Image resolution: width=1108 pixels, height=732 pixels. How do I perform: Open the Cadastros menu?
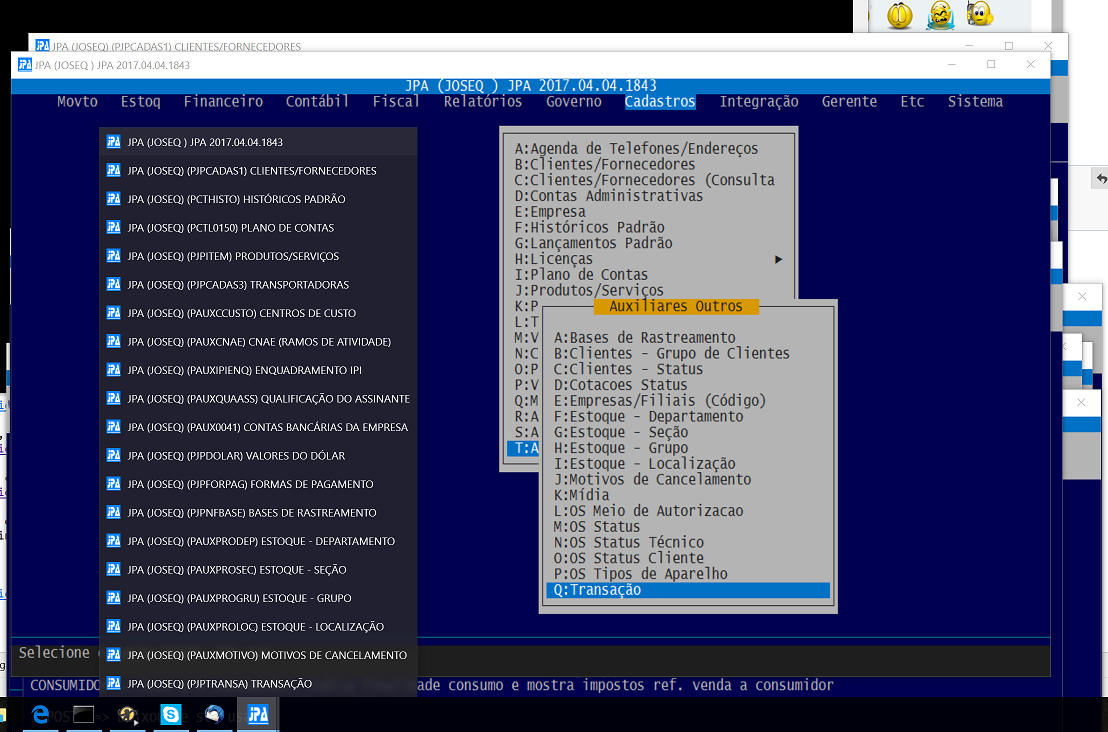660,102
